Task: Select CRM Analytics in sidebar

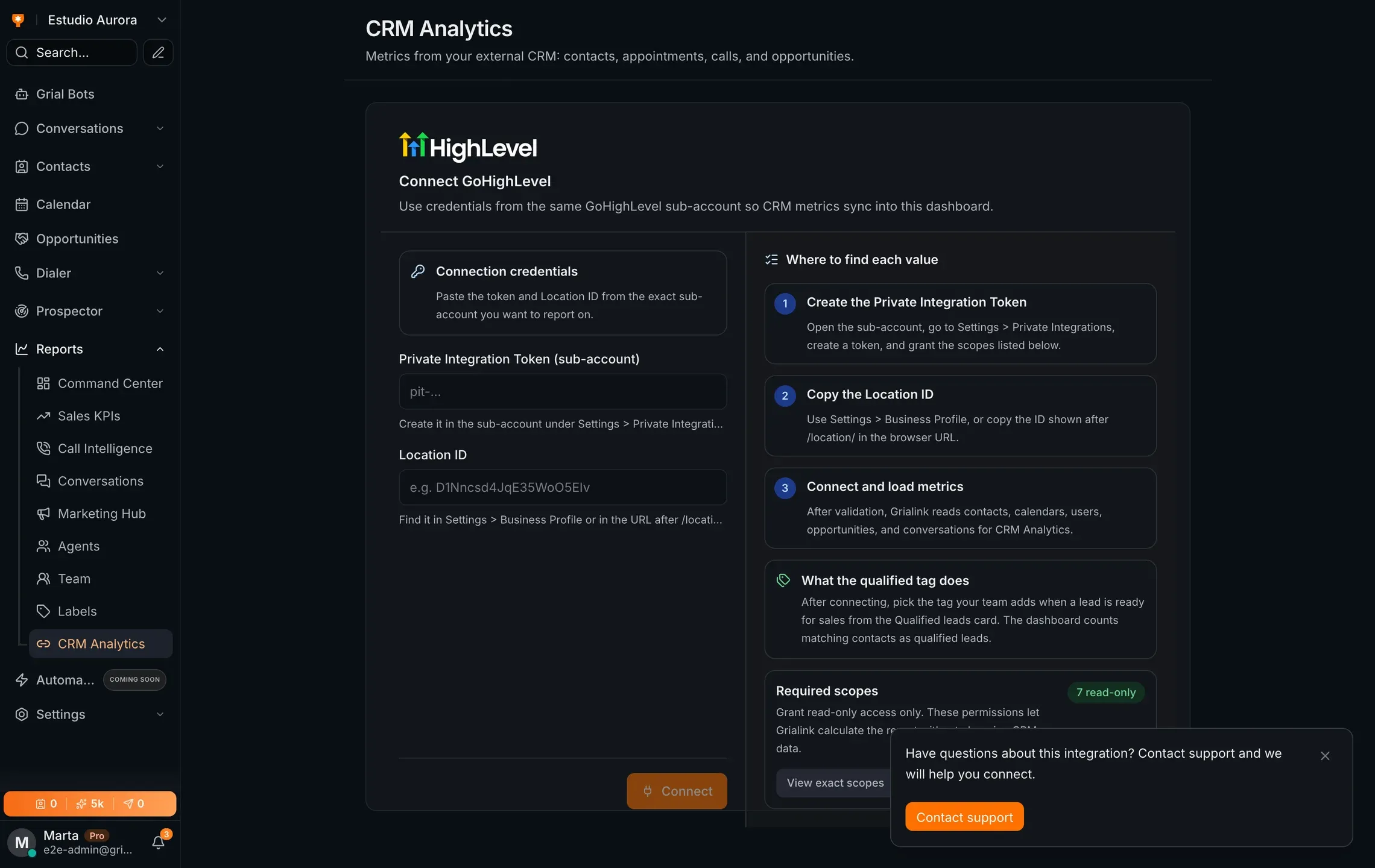Action: click(101, 644)
